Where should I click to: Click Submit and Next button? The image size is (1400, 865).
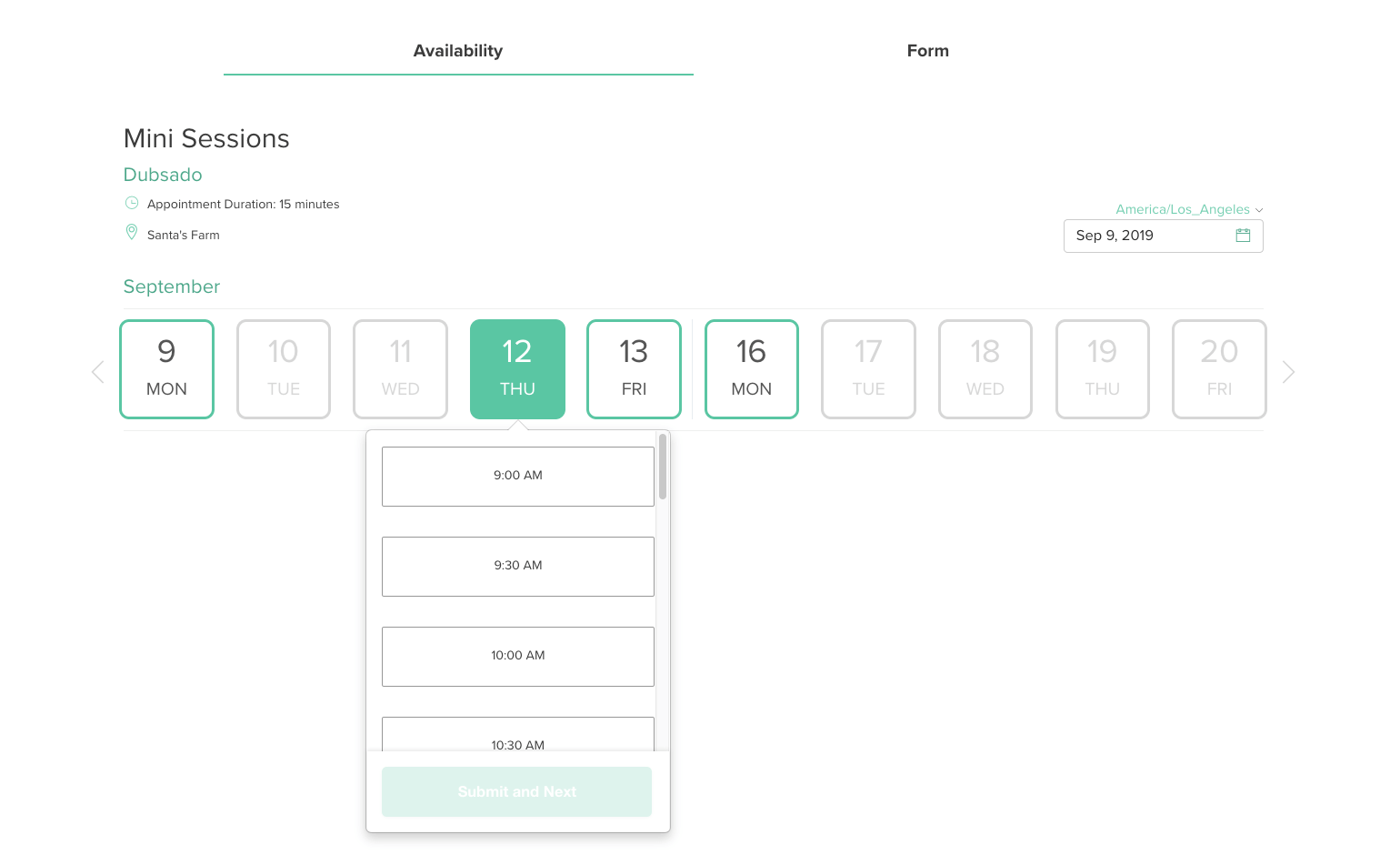(x=516, y=791)
